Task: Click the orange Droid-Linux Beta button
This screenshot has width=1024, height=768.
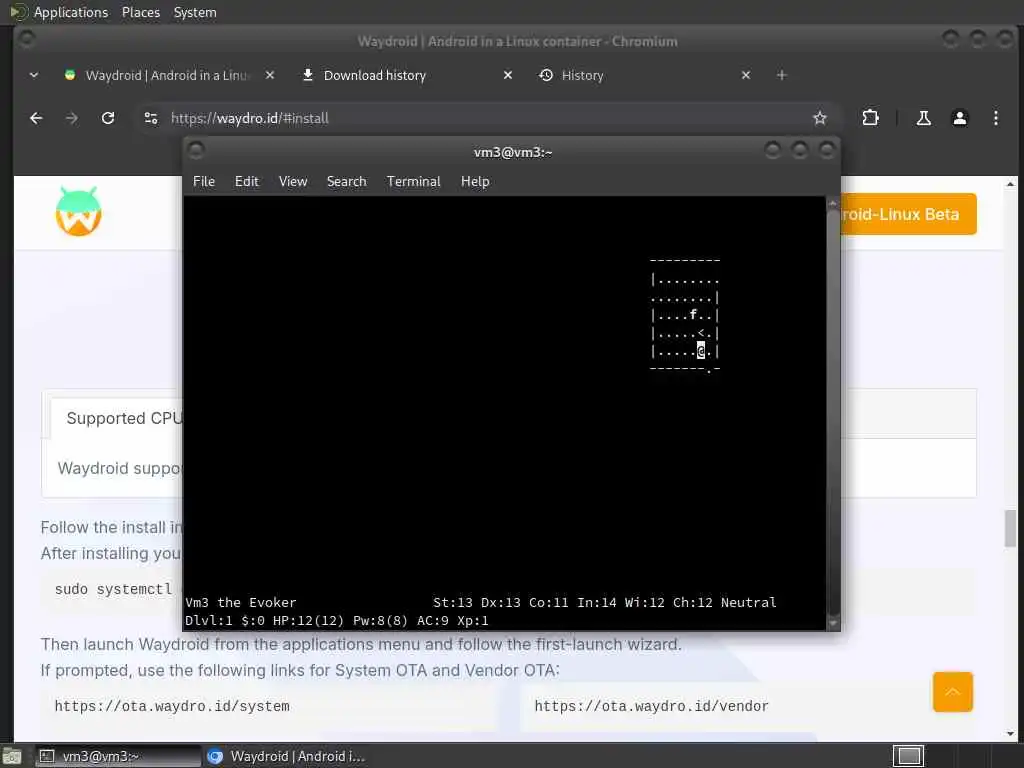Action: click(908, 214)
